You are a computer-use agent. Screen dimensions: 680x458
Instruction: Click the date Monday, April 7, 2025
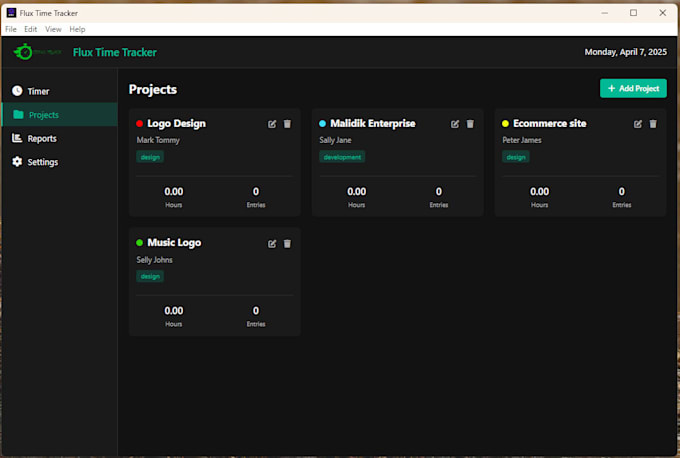tap(625, 52)
